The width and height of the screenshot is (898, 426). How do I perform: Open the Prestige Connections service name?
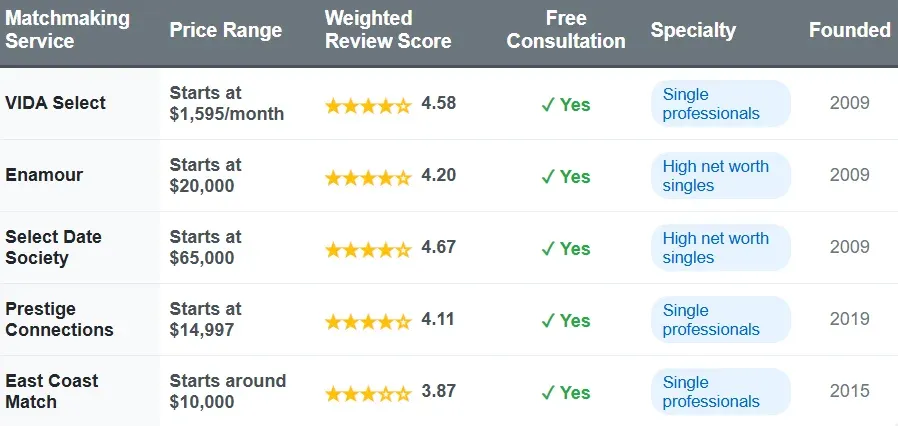(59, 320)
